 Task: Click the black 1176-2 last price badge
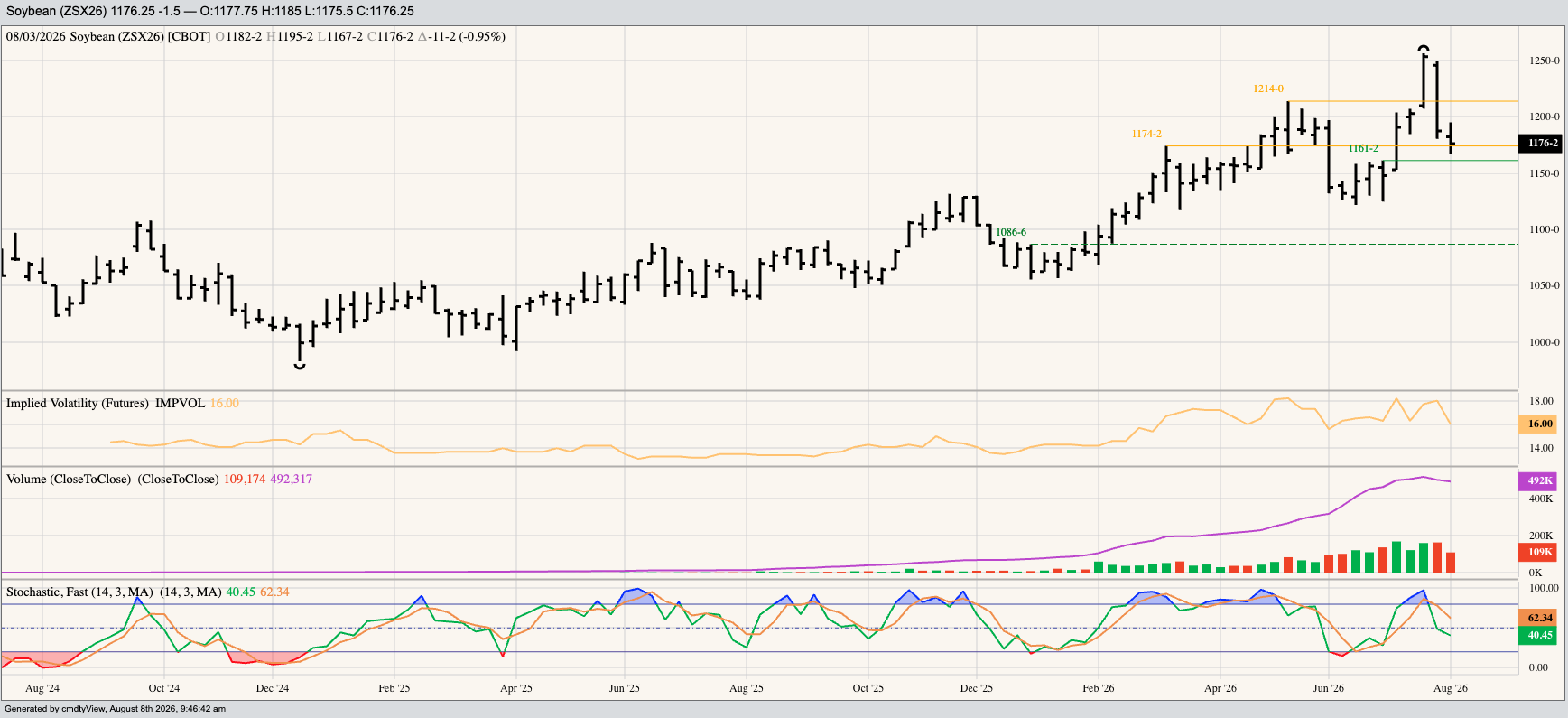pos(1540,143)
